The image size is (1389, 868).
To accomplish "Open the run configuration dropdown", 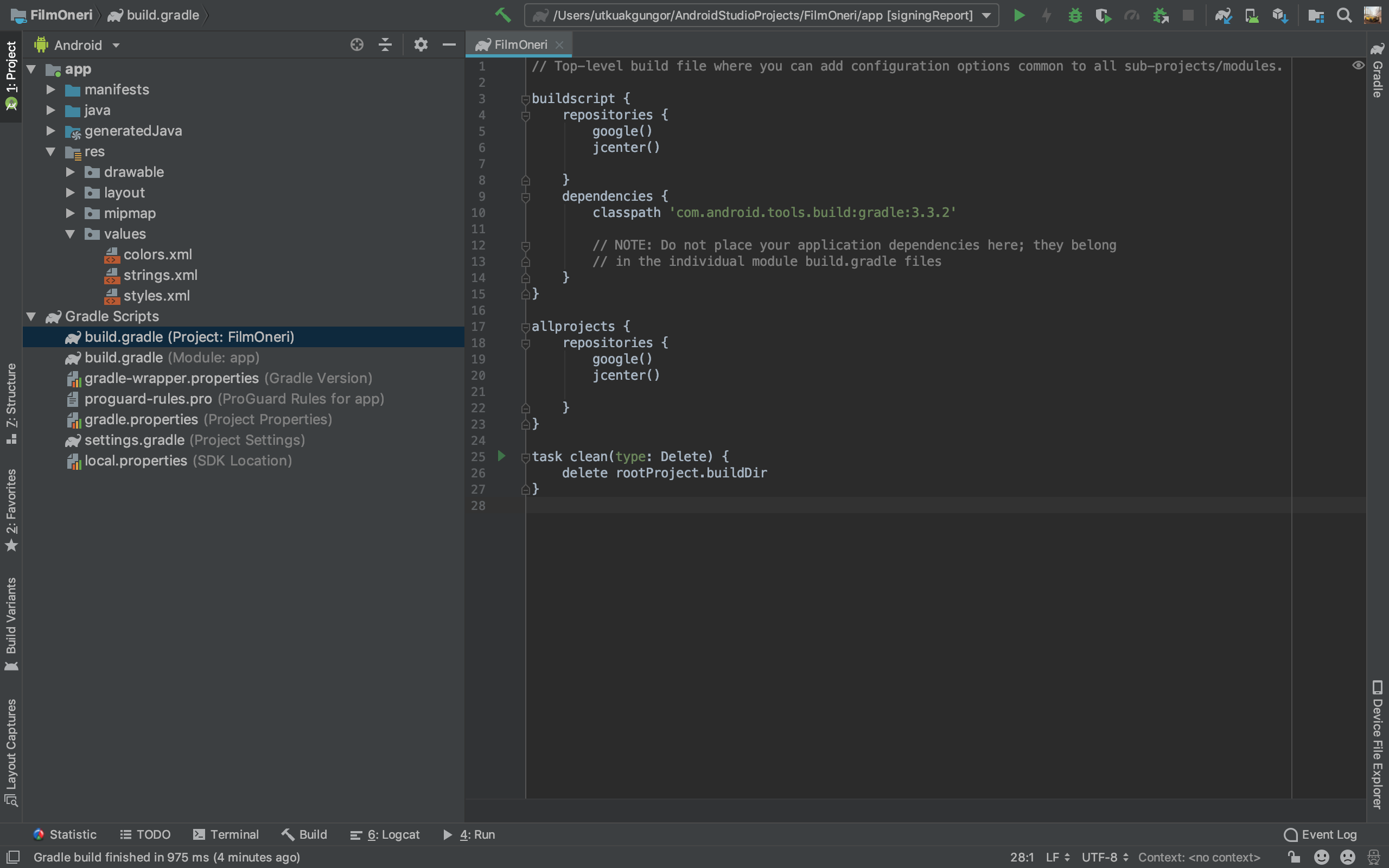I will (986, 16).
